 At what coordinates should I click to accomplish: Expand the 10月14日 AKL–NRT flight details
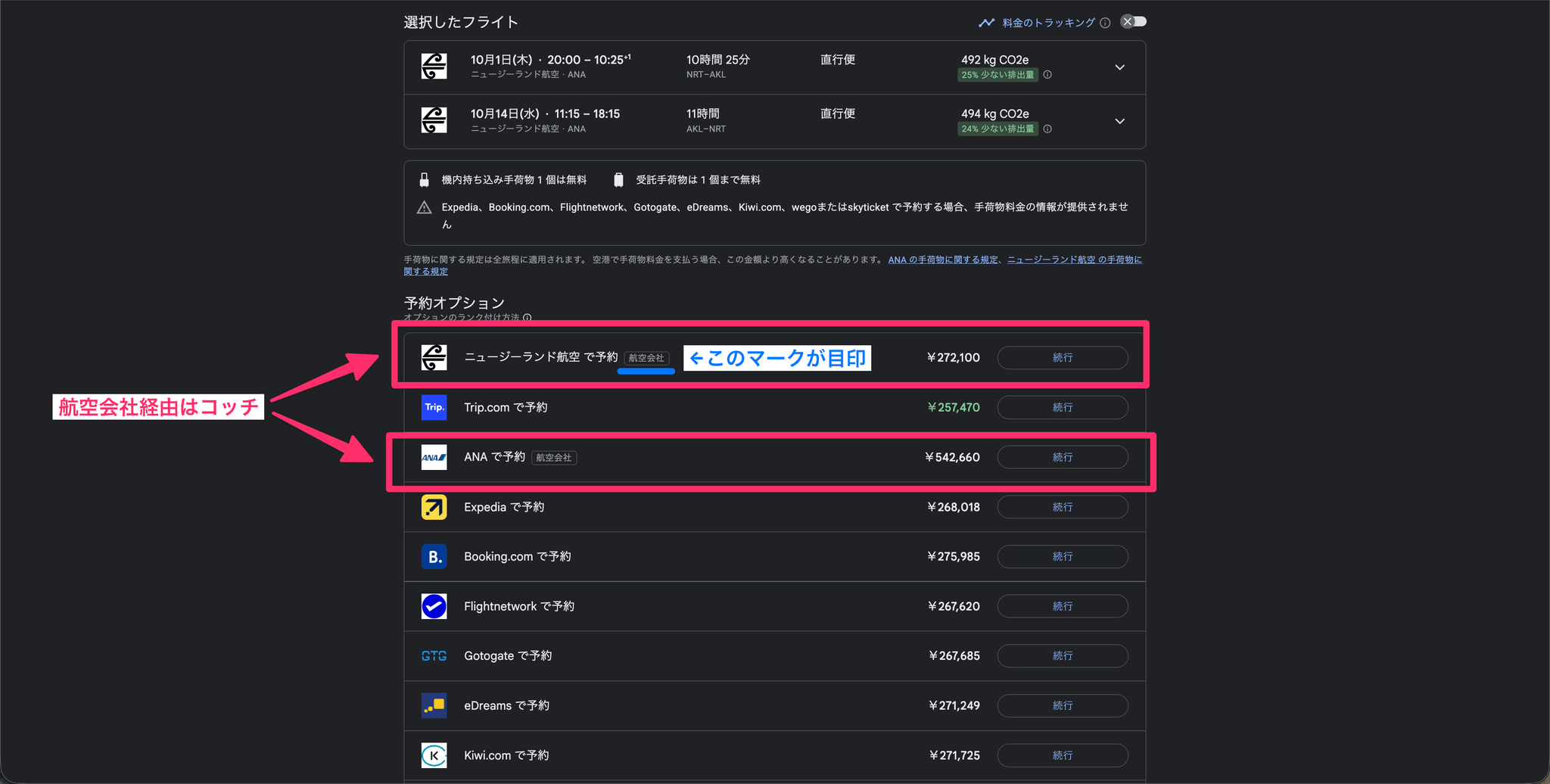[1119, 121]
